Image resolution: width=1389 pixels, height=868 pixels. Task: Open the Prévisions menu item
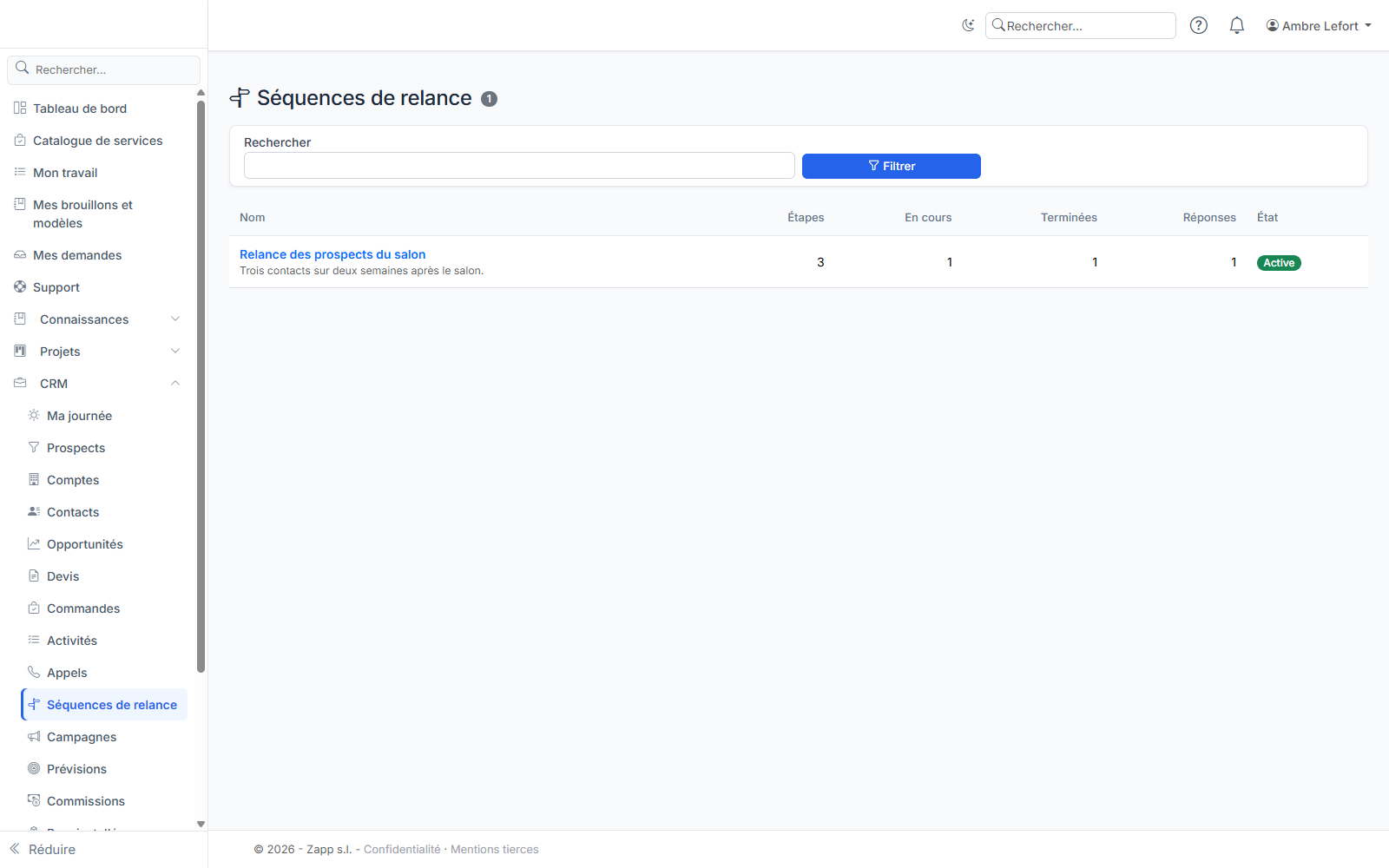(x=104, y=769)
